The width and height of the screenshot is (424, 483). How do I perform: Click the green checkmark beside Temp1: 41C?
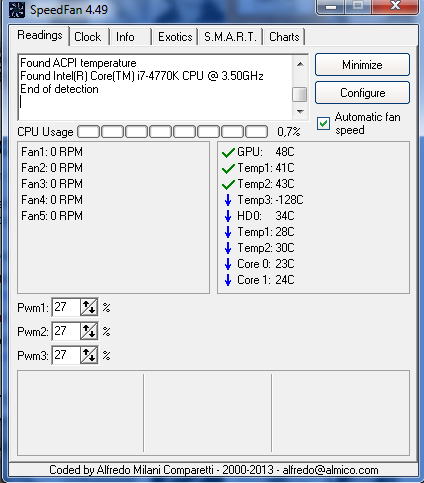(228, 169)
